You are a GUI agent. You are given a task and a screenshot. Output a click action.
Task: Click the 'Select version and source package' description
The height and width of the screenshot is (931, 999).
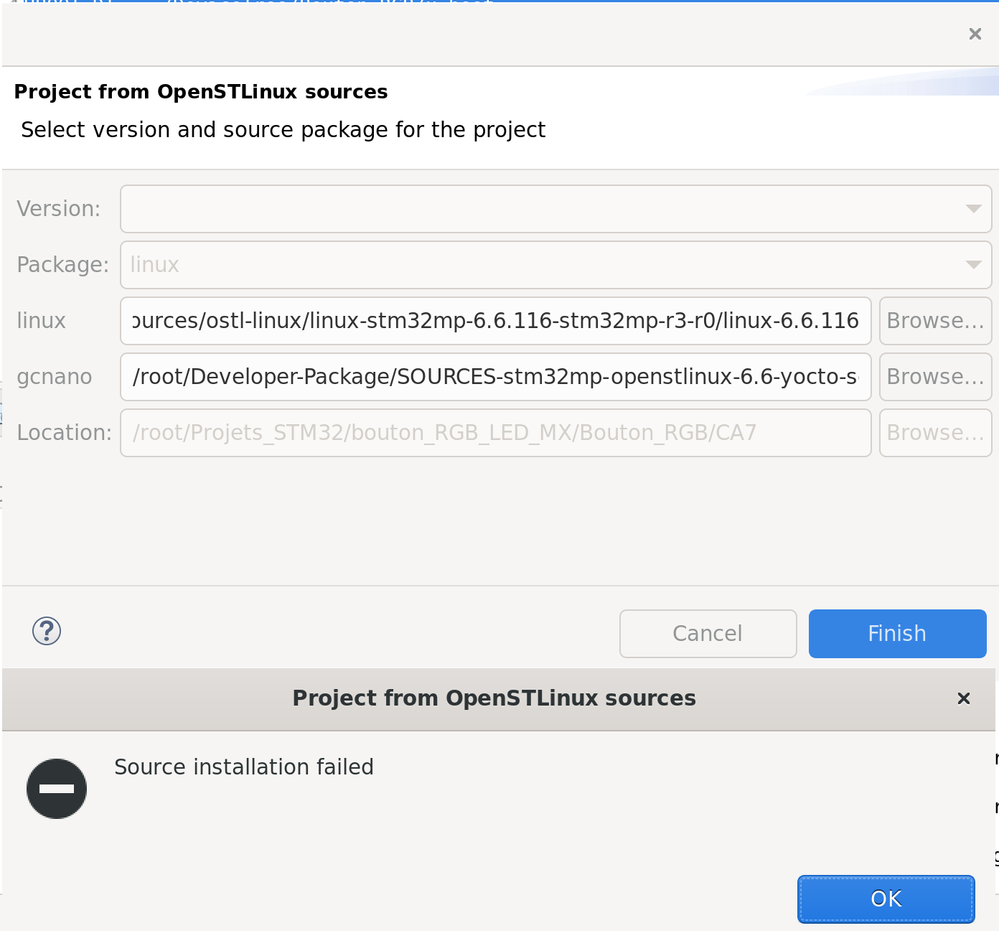tap(283, 130)
